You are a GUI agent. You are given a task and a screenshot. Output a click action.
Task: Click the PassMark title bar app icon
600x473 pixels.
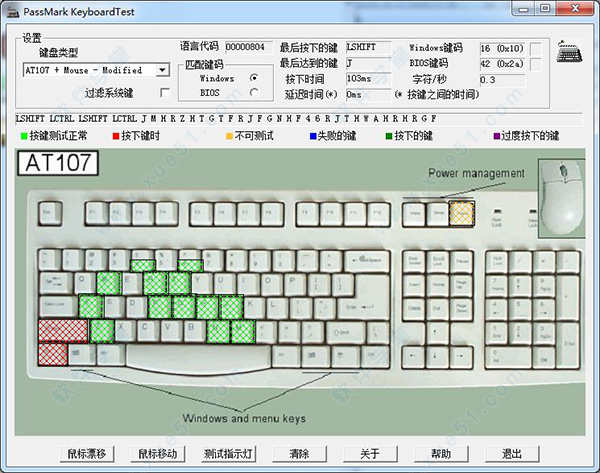tap(13, 11)
